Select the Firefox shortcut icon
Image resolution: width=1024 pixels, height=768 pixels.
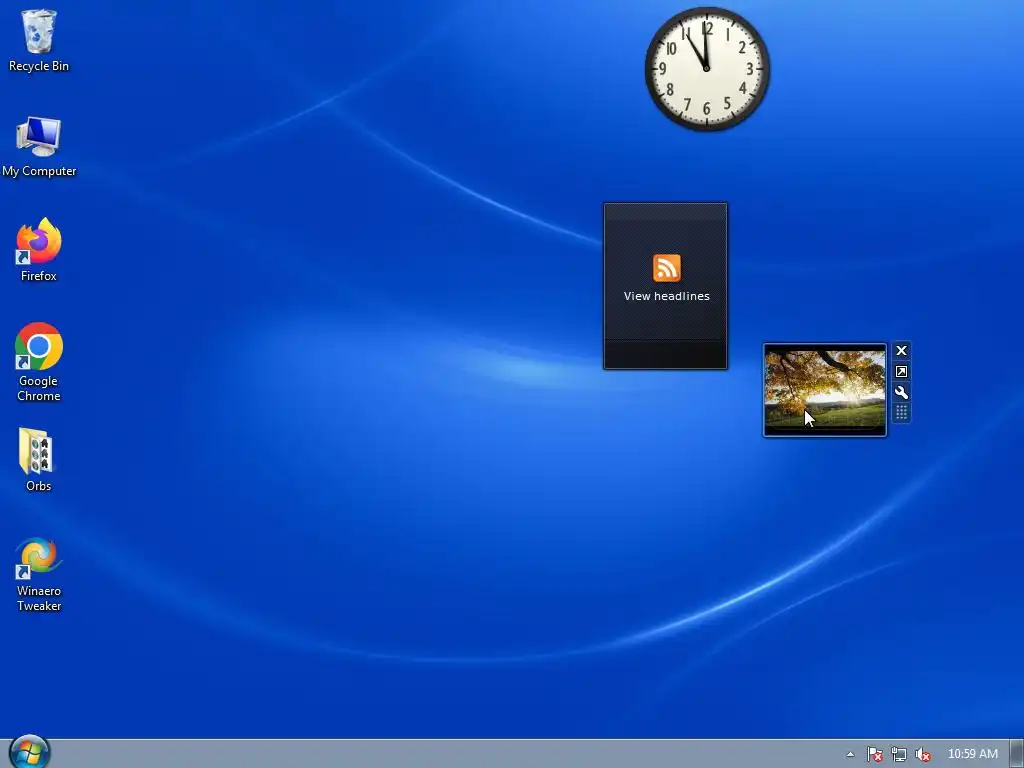pos(39,251)
